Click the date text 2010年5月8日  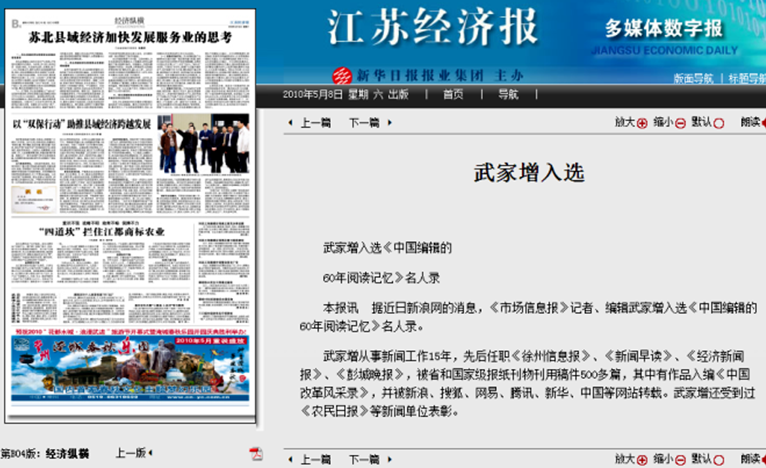313,94
